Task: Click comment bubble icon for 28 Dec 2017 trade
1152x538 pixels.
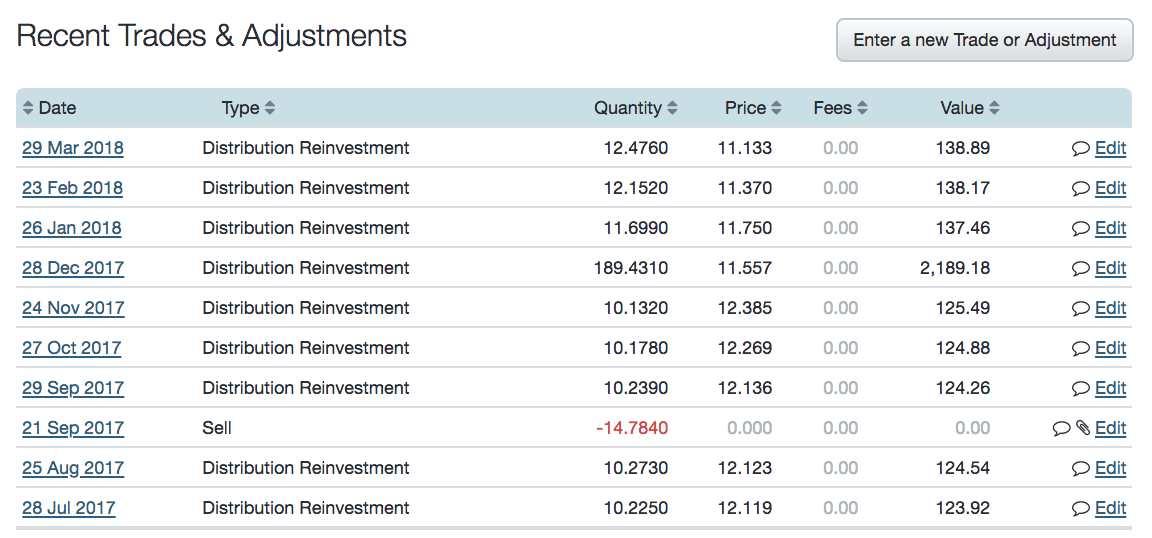Action: point(1080,269)
